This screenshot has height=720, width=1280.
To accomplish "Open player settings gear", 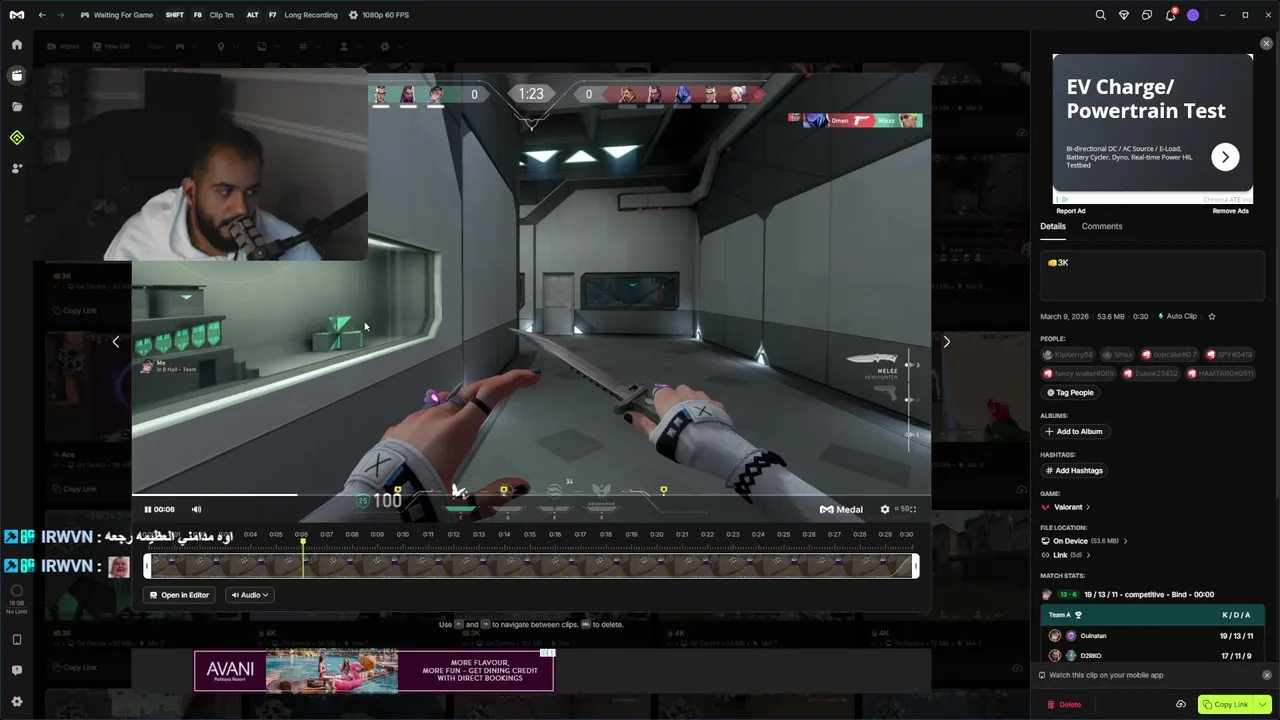I will click(x=885, y=509).
